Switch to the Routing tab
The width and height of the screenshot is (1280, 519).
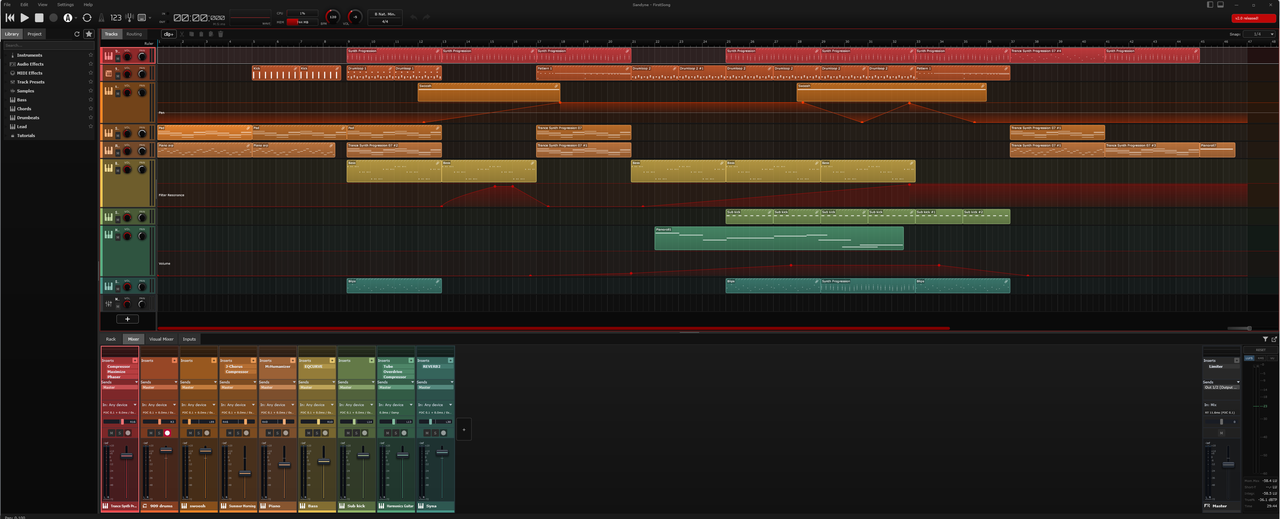click(134, 34)
